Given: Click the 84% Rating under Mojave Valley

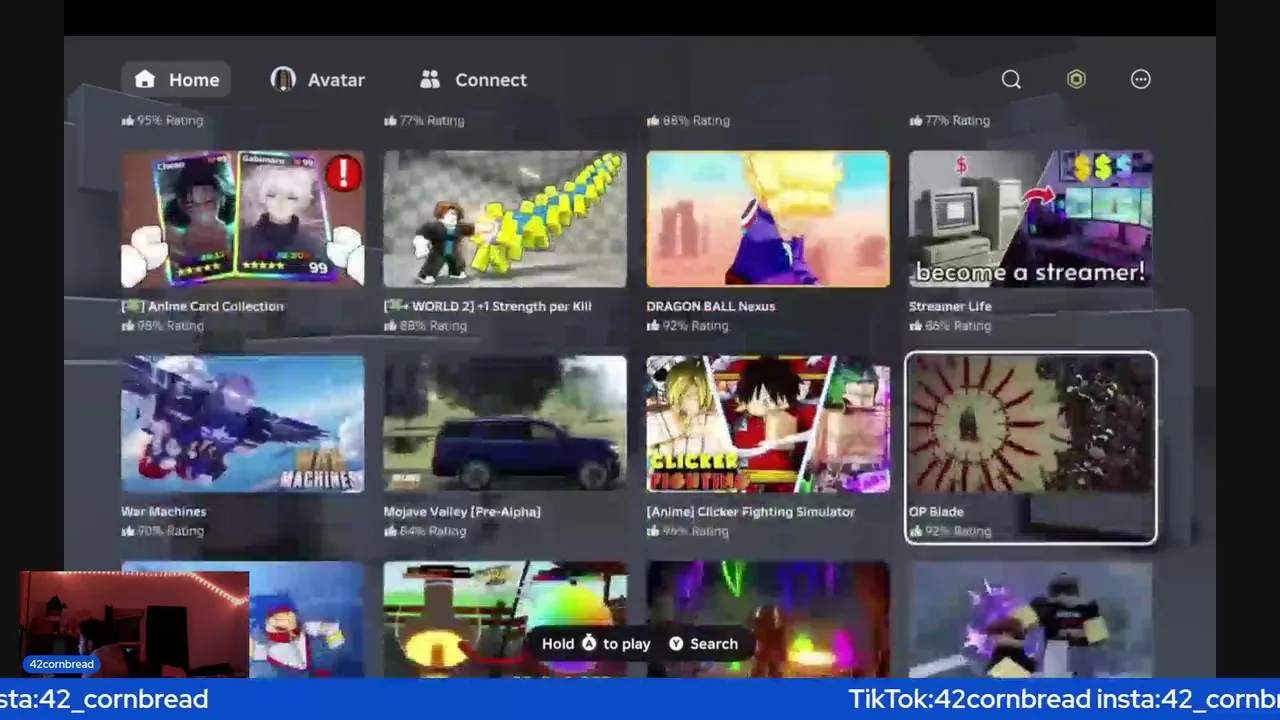Looking at the screenshot, I should pyautogui.click(x=425, y=531).
